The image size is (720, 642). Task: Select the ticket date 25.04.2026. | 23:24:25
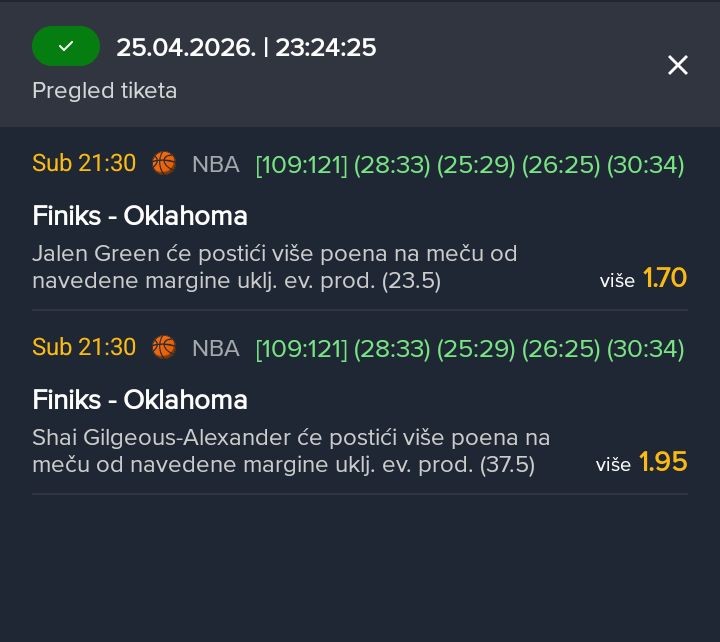click(x=246, y=47)
